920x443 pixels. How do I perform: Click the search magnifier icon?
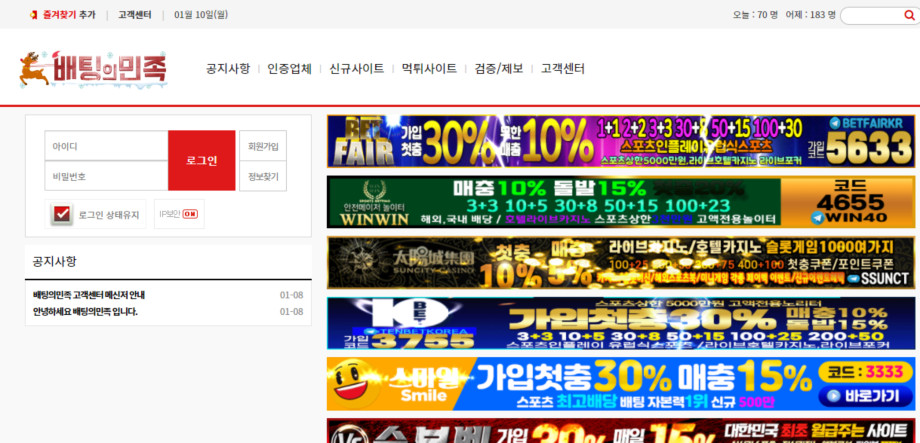909,15
